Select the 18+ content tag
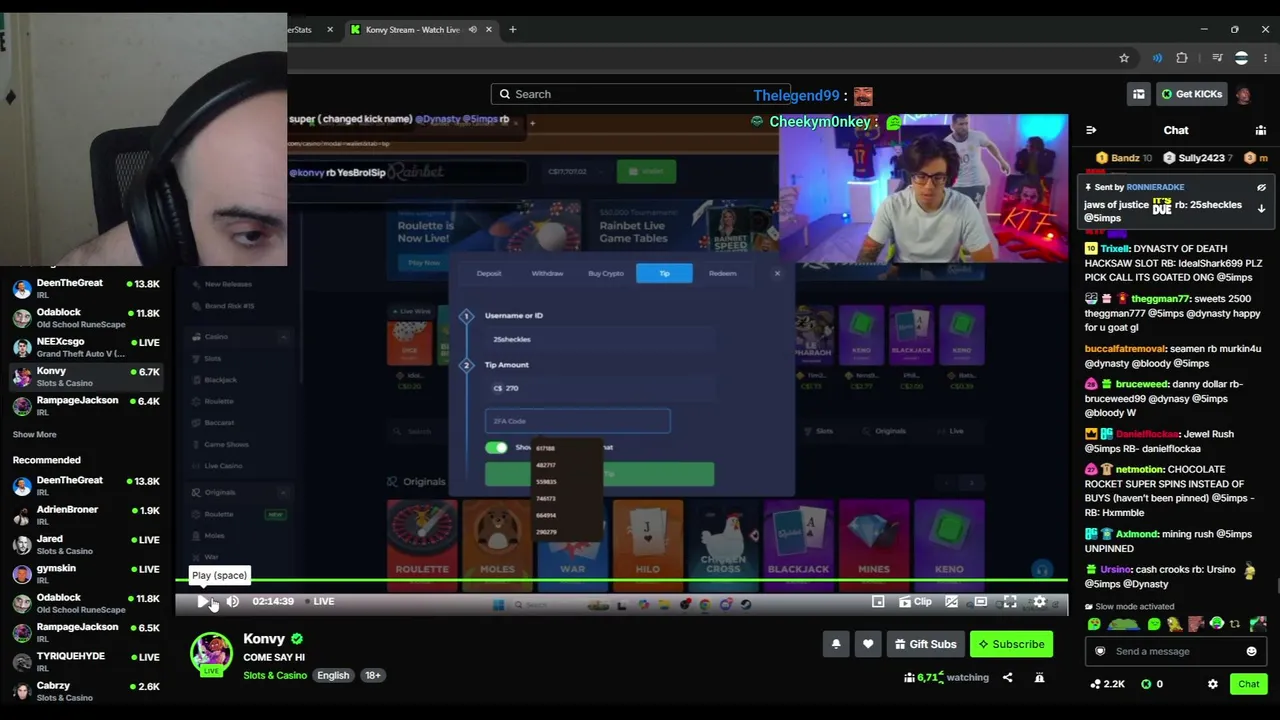Screen dimensions: 1280x720 372,675
